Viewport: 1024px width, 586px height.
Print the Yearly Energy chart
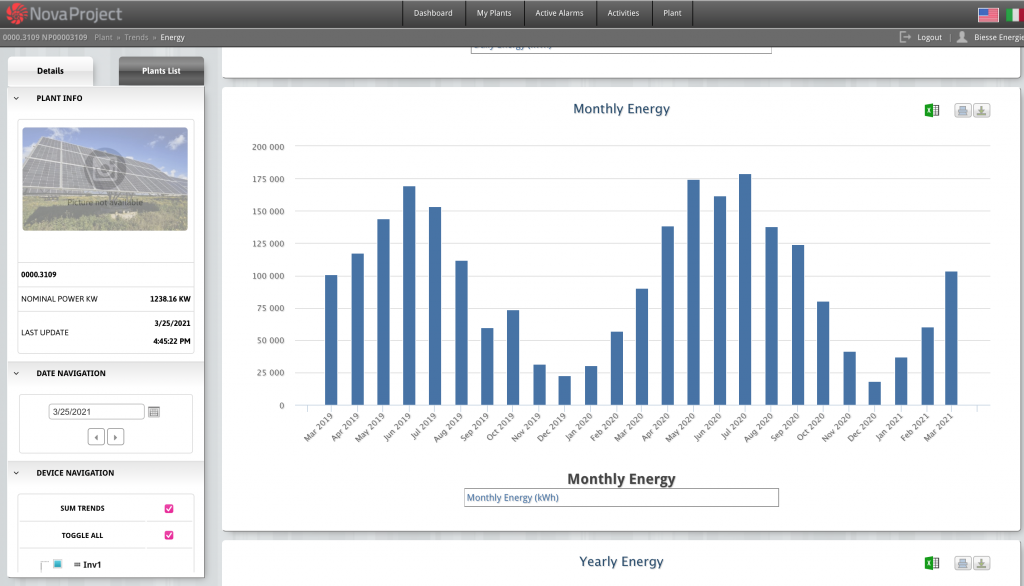[x=963, y=562]
